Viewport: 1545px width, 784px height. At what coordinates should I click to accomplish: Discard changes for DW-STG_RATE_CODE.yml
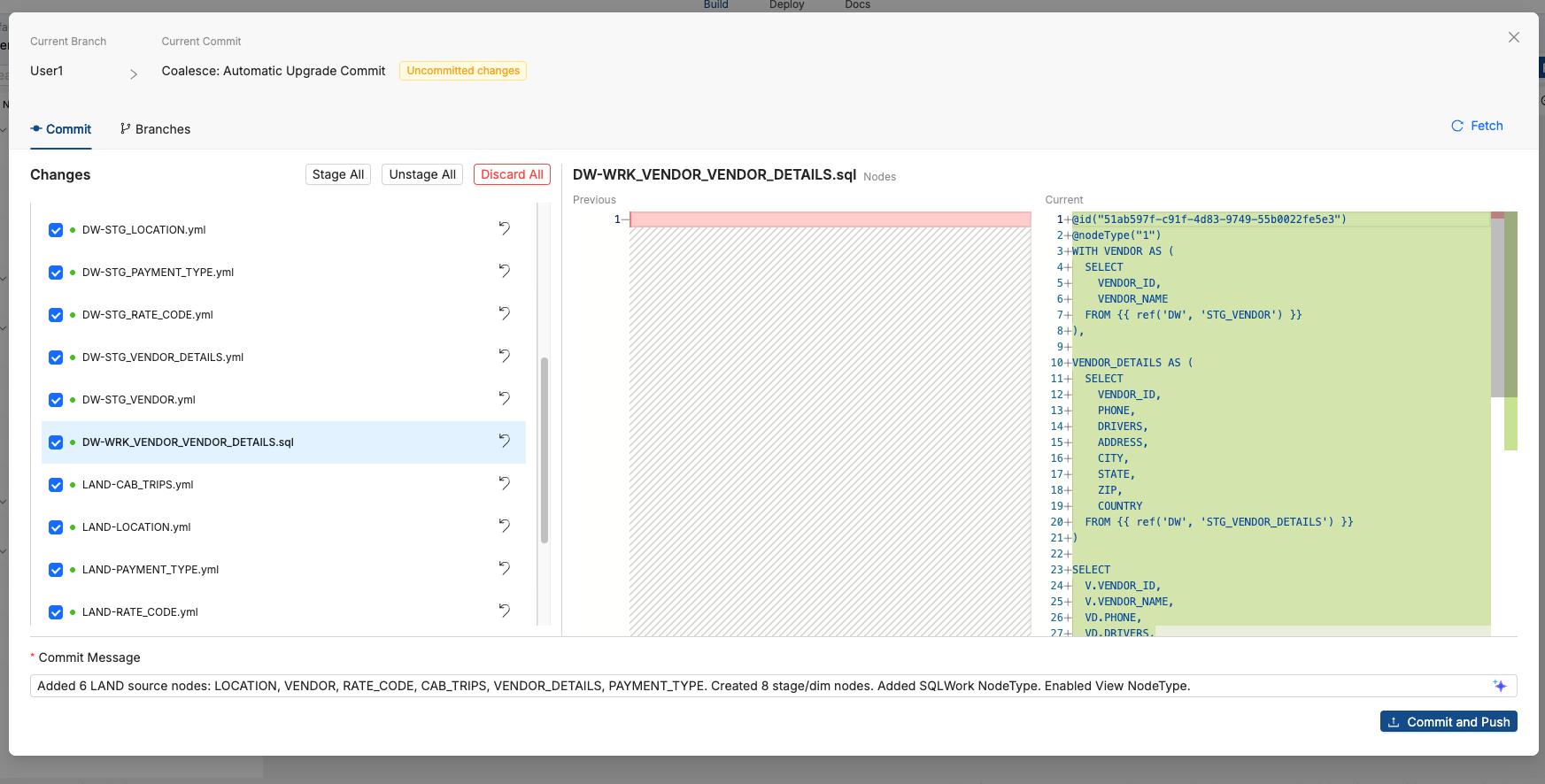(504, 313)
